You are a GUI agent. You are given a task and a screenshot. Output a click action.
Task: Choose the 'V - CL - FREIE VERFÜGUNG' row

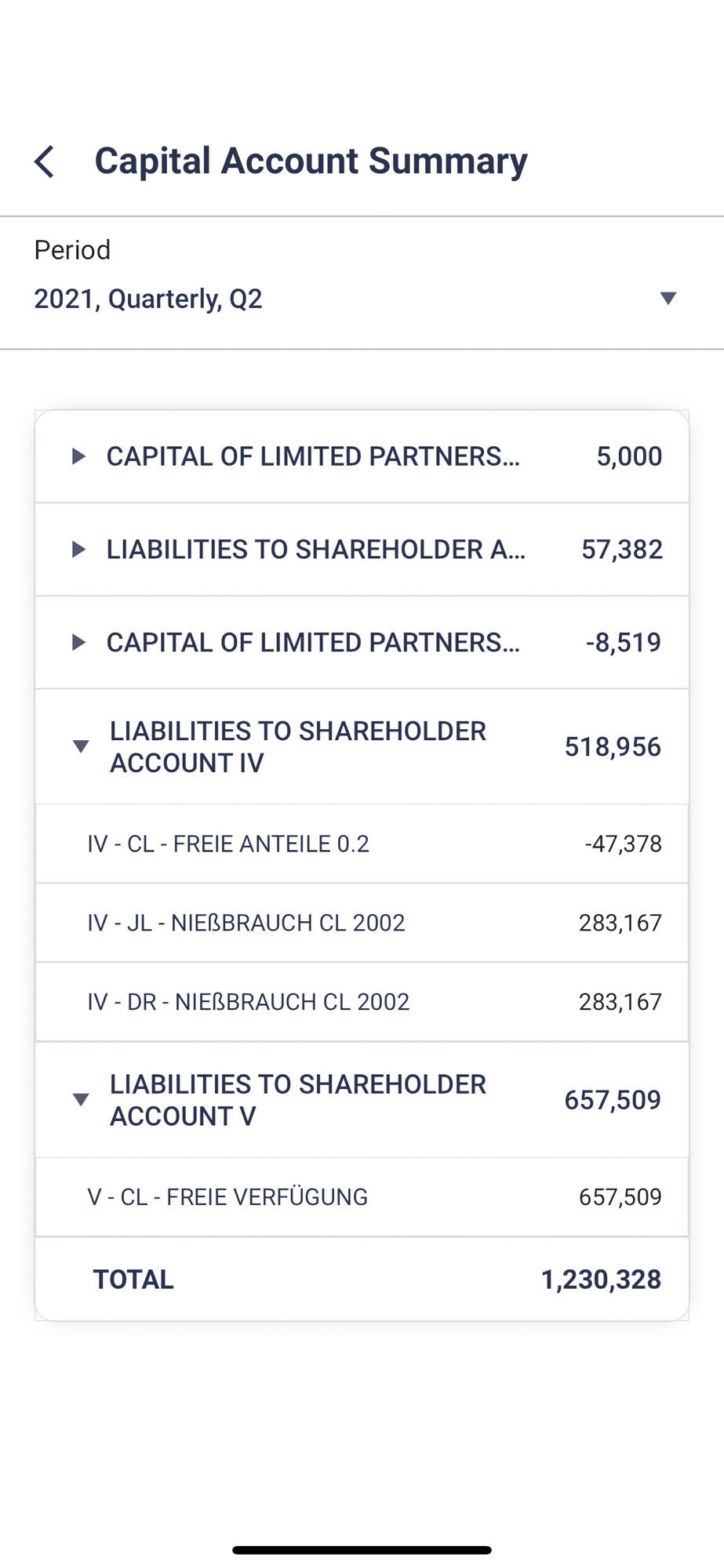pyautogui.click(x=227, y=1197)
